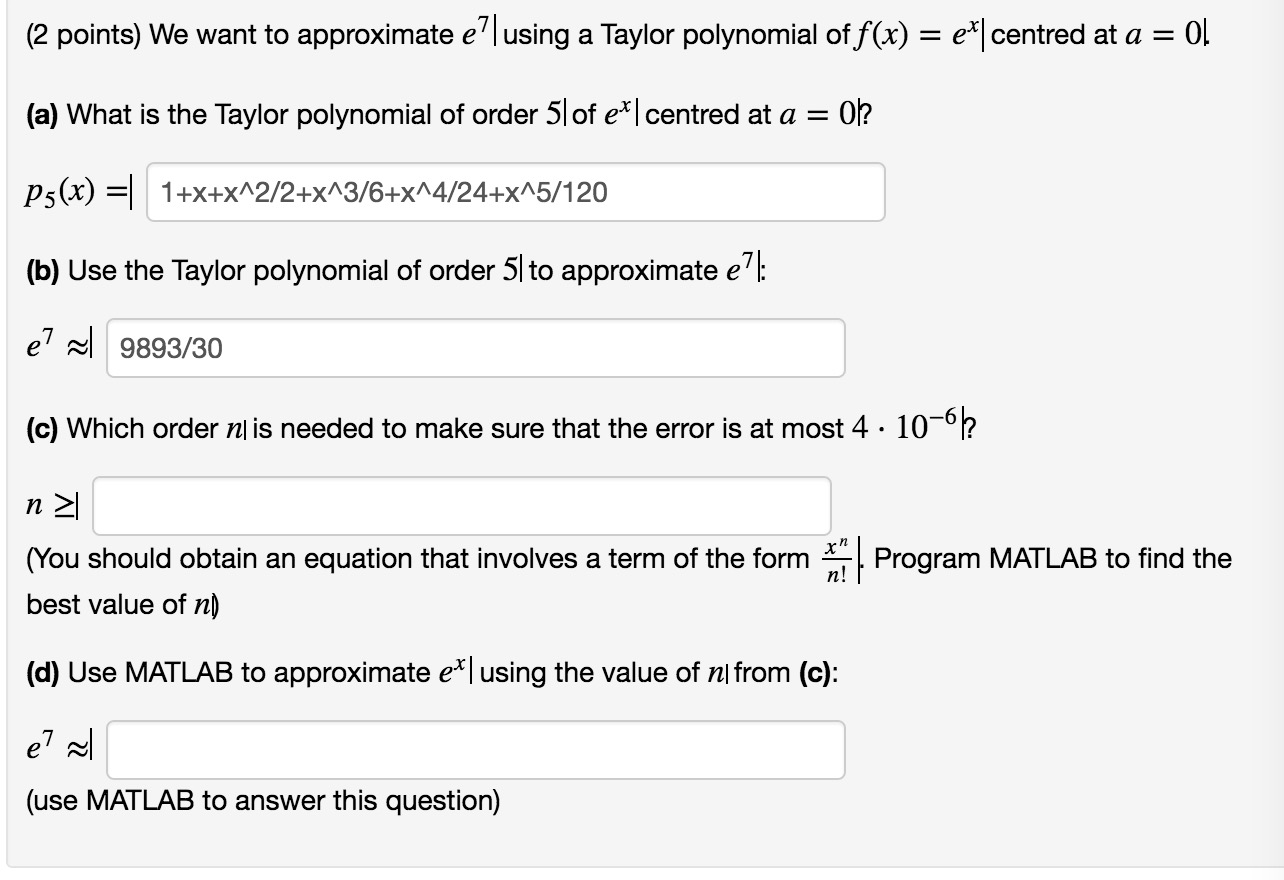Image resolution: width=1284 pixels, height=880 pixels.
Task: Click the bold (b) question label
Action: click(42, 269)
